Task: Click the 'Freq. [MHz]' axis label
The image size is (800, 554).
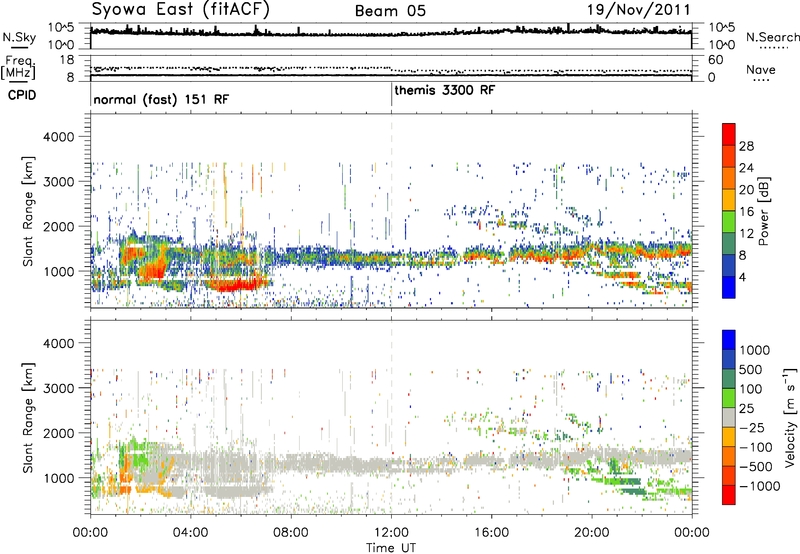Action: point(18,67)
